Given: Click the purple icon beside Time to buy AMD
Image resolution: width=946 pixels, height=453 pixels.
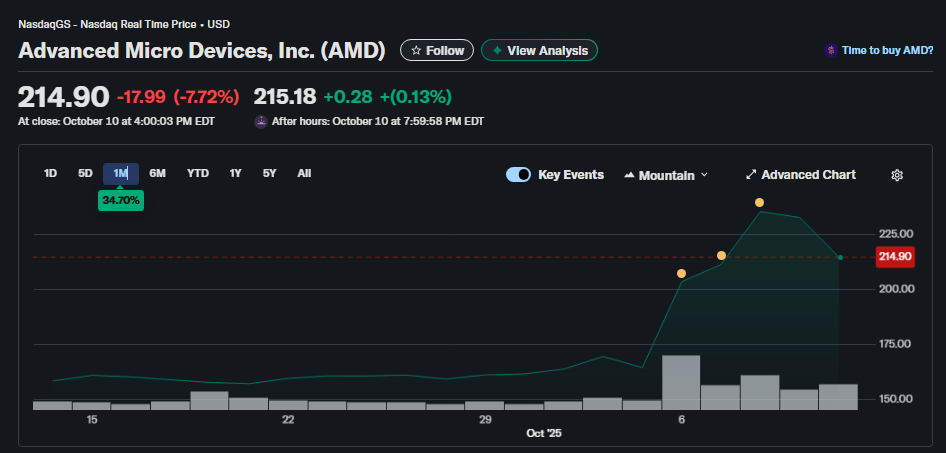Looking at the screenshot, I should click(x=830, y=50).
